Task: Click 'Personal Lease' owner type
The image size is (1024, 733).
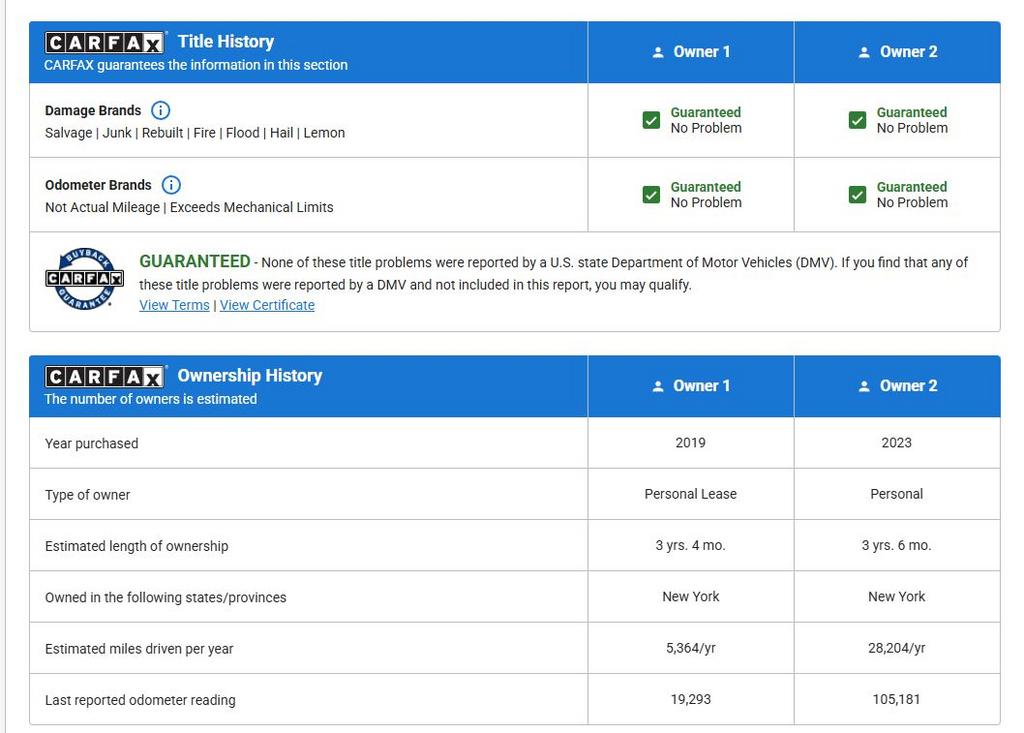Action: tap(690, 494)
